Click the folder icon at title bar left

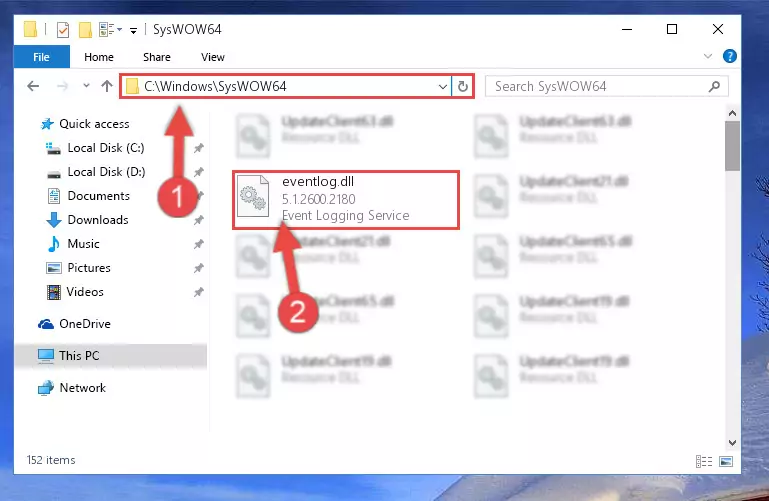tap(30, 30)
